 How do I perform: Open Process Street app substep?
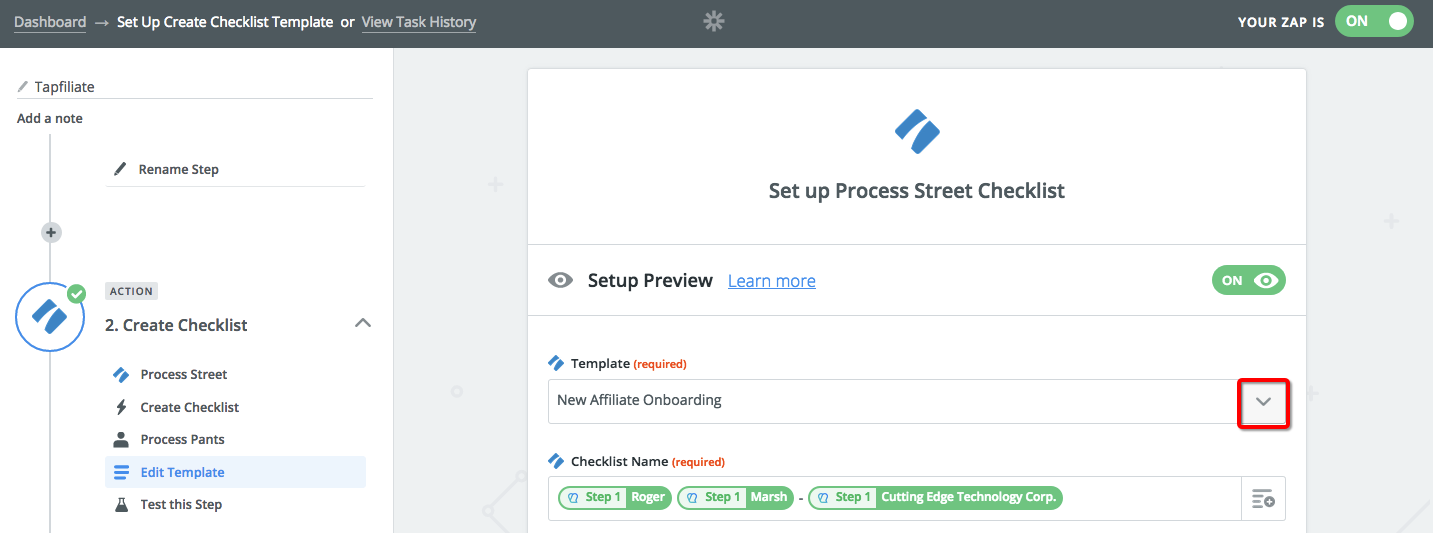tap(184, 374)
